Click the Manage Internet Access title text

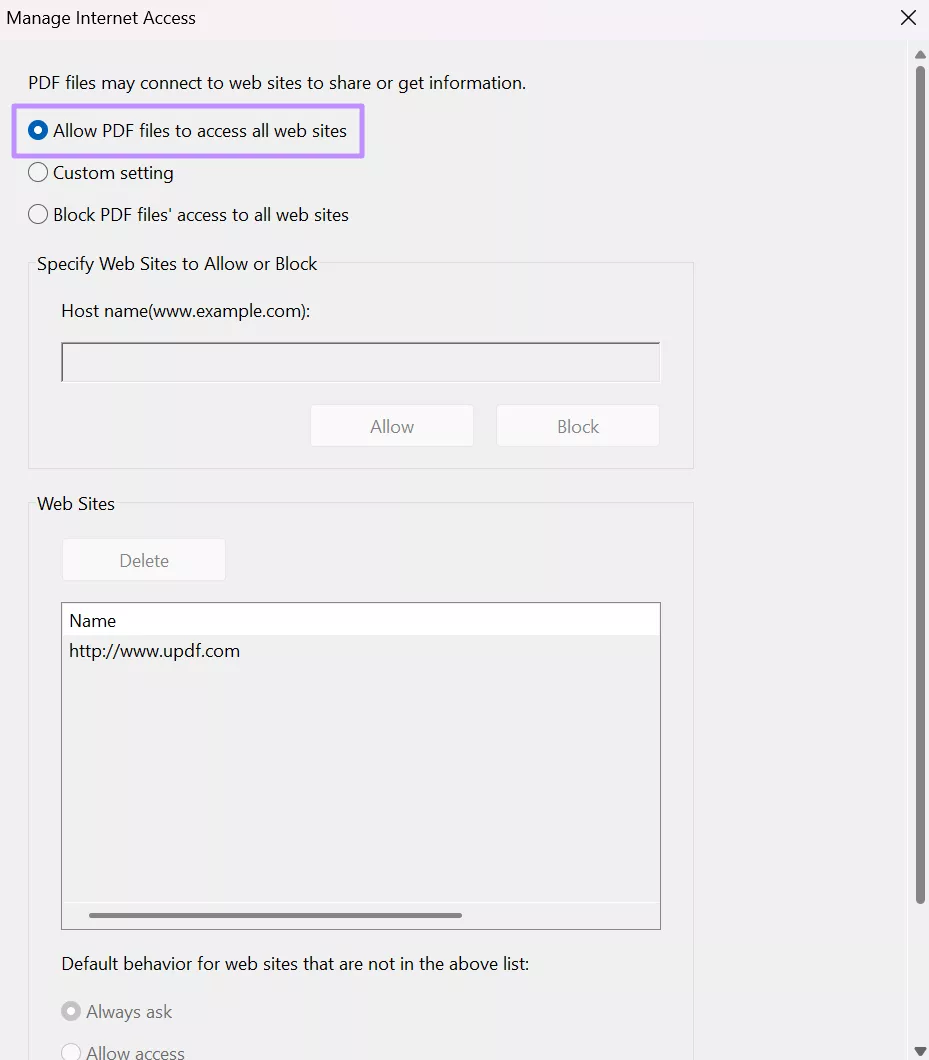point(101,17)
